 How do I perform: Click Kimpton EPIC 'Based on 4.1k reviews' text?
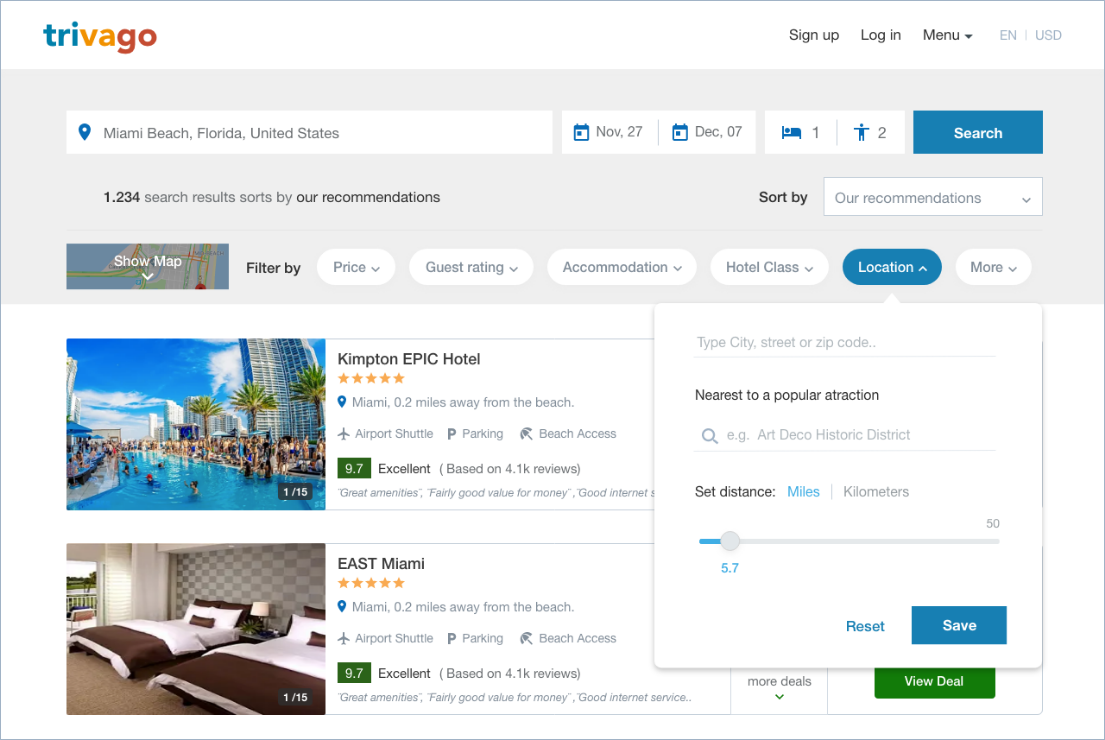pyautogui.click(x=510, y=469)
